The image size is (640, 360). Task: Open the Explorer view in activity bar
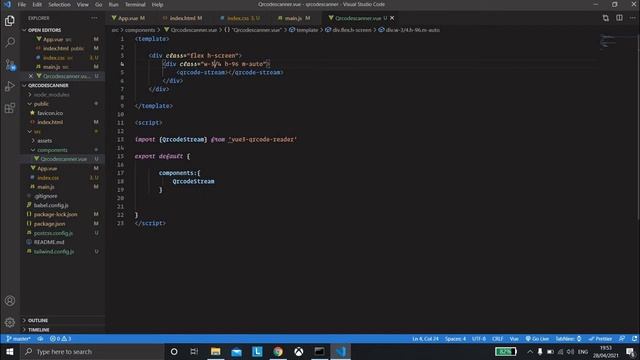coord(10,20)
